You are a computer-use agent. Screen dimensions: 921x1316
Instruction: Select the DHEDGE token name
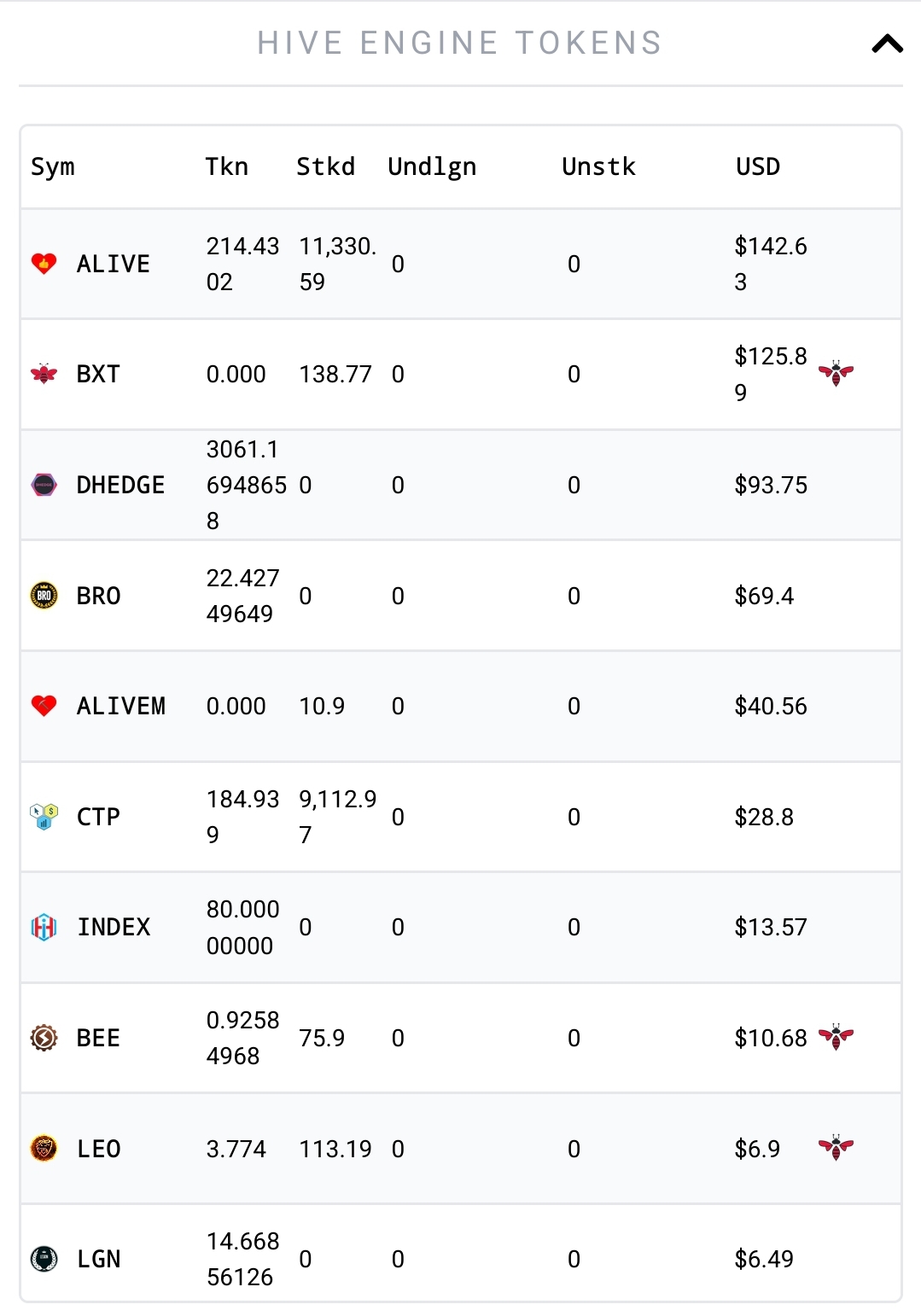point(120,485)
